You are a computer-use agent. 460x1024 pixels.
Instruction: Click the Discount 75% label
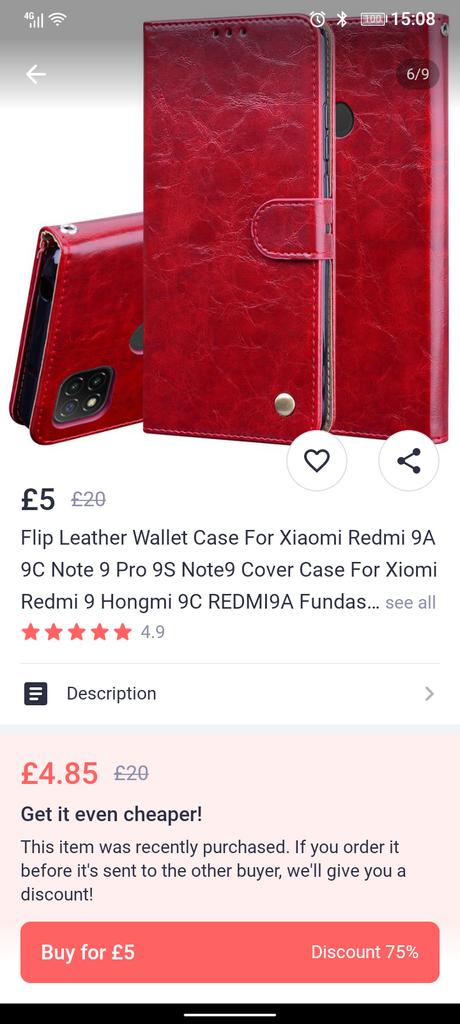[x=365, y=952]
